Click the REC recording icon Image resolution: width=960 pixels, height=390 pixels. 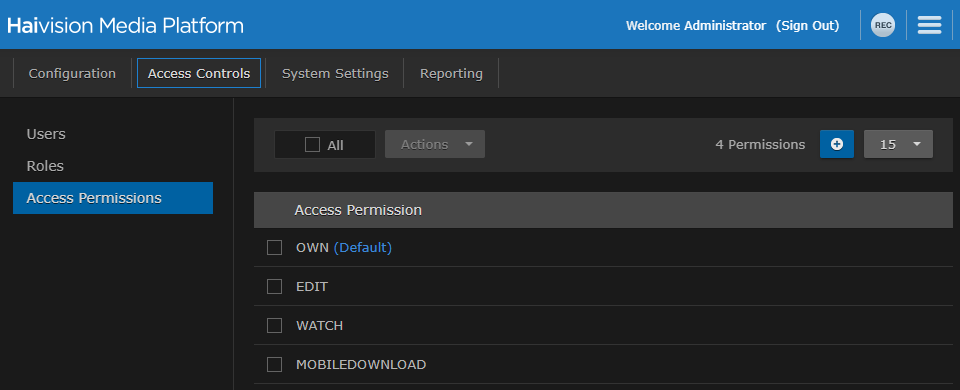pyautogui.click(x=883, y=25)
